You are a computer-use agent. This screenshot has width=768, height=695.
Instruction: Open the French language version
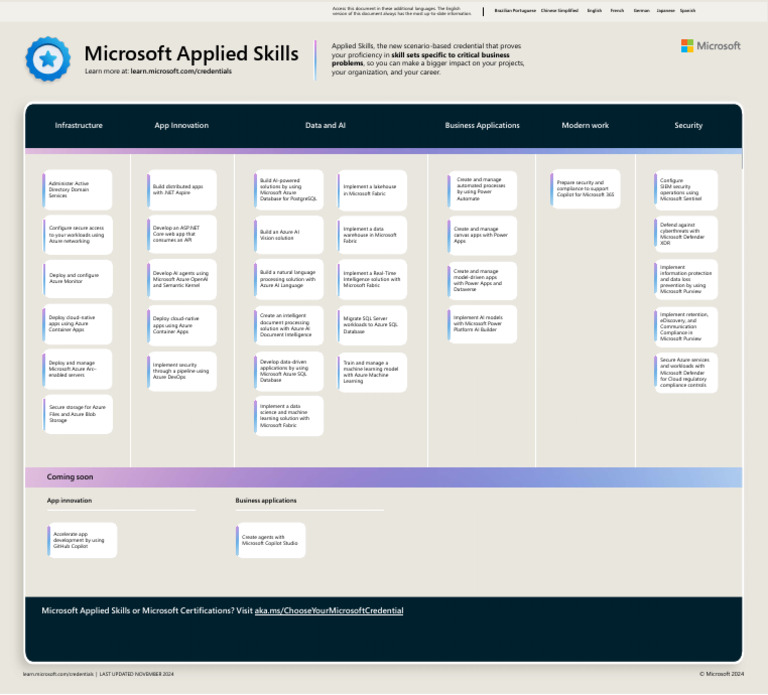tap(617, 10)
